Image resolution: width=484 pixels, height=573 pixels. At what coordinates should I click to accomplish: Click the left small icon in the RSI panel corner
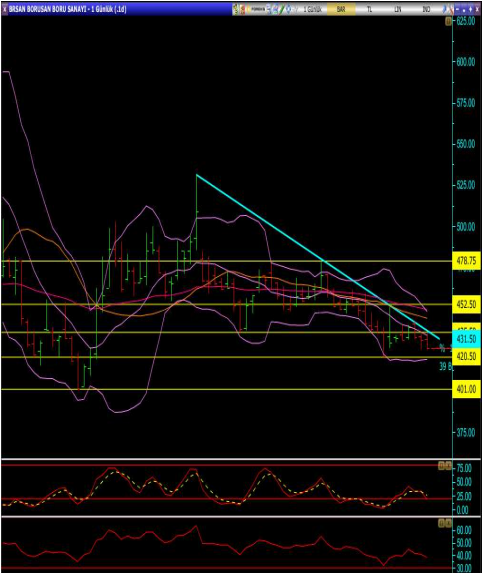[441, 523]
